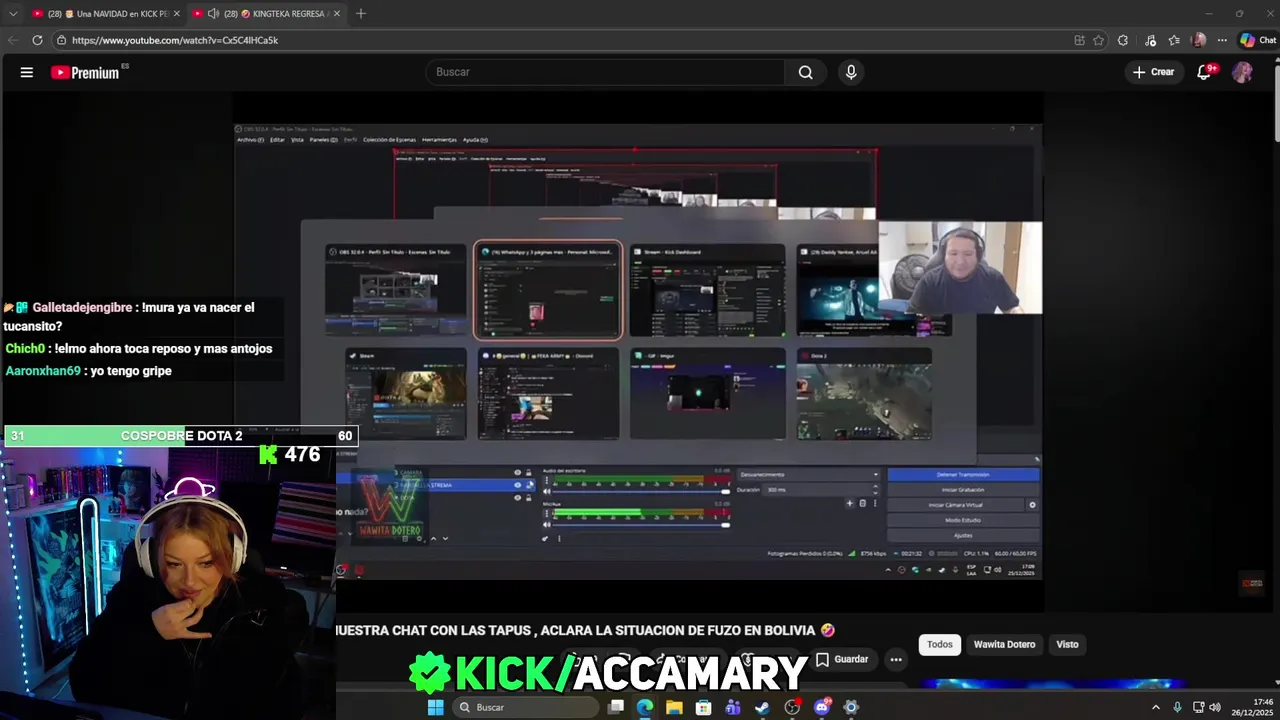Click the Dota 2 window thumbnail in the video
The width and height of the screenshot is (1280, 720).
(864, 393)
